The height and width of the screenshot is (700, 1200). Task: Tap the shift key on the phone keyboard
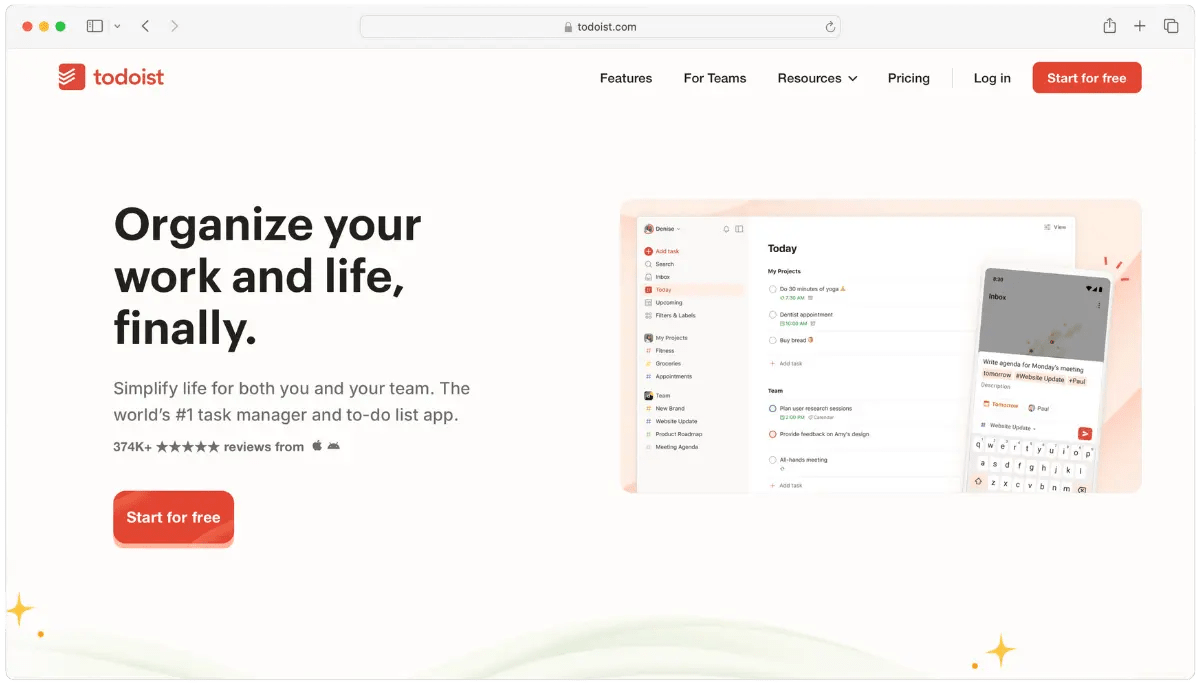point(978,481)
